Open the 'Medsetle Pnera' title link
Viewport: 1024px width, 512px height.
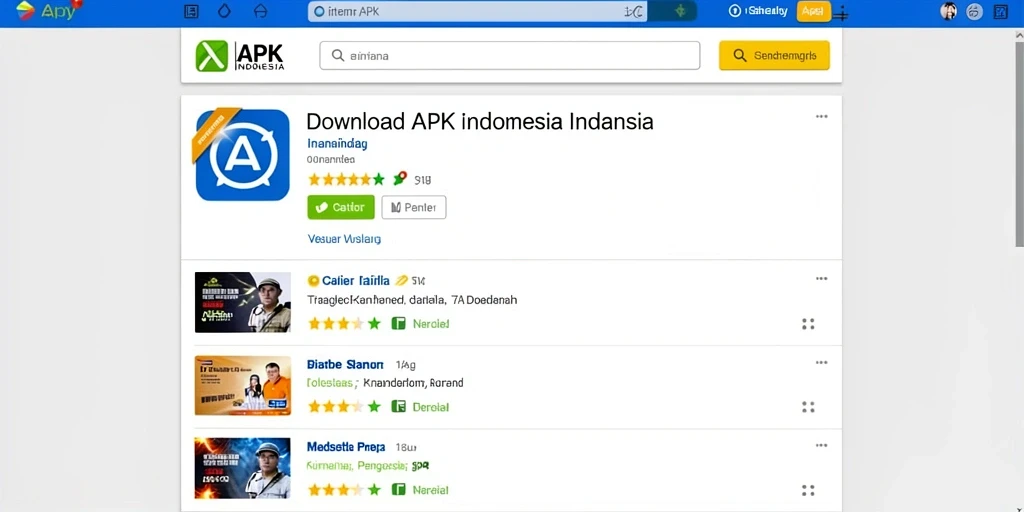(345, 447)
